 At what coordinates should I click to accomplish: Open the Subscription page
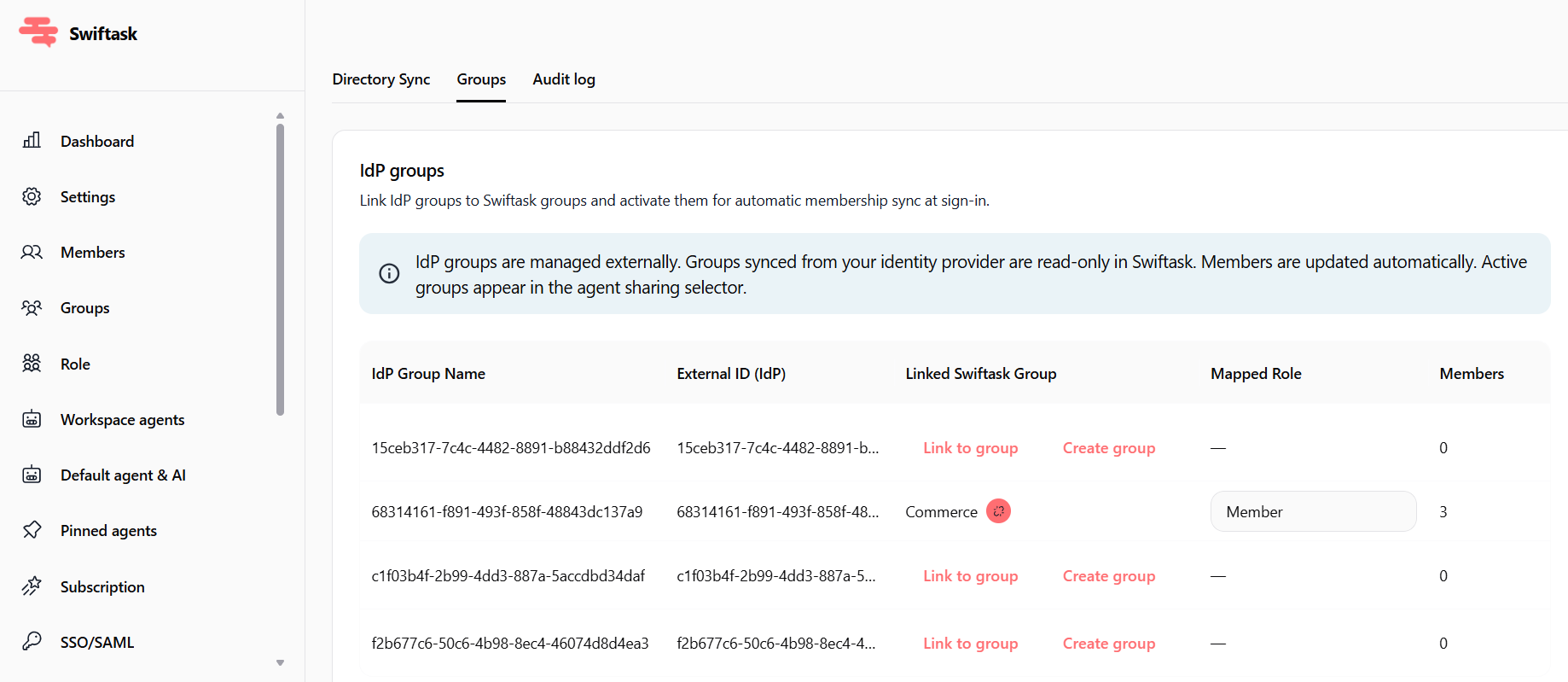(x=102, y=586)
